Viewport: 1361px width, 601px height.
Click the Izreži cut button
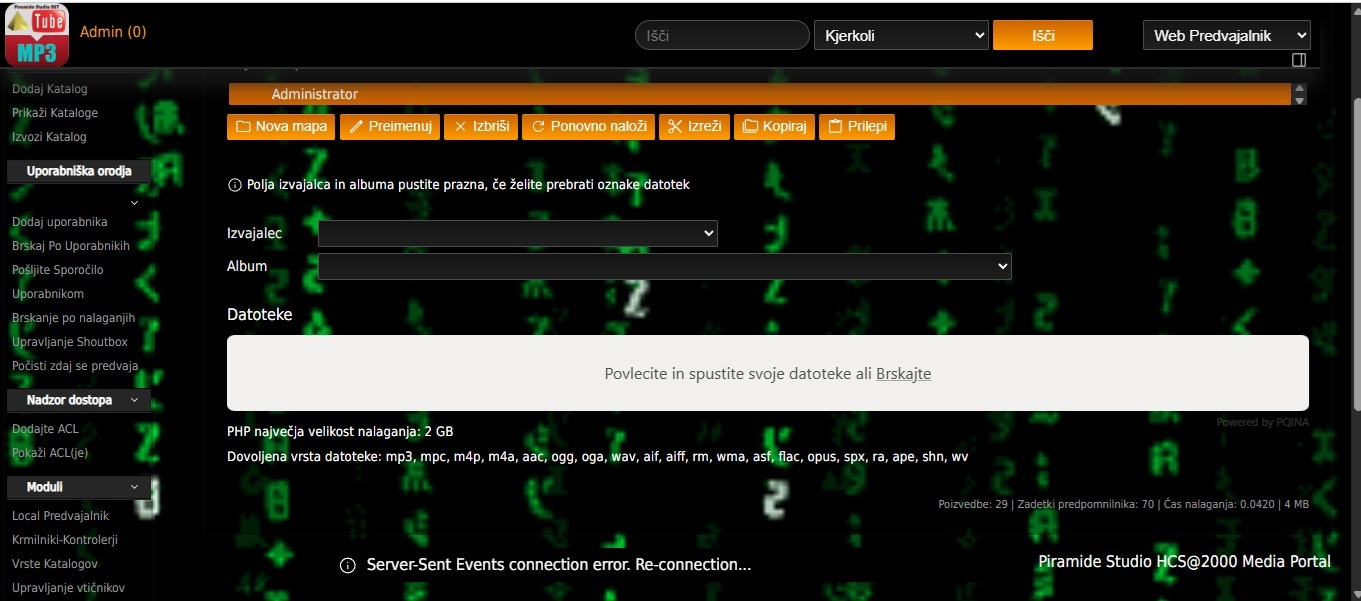(x=694, y=127)
